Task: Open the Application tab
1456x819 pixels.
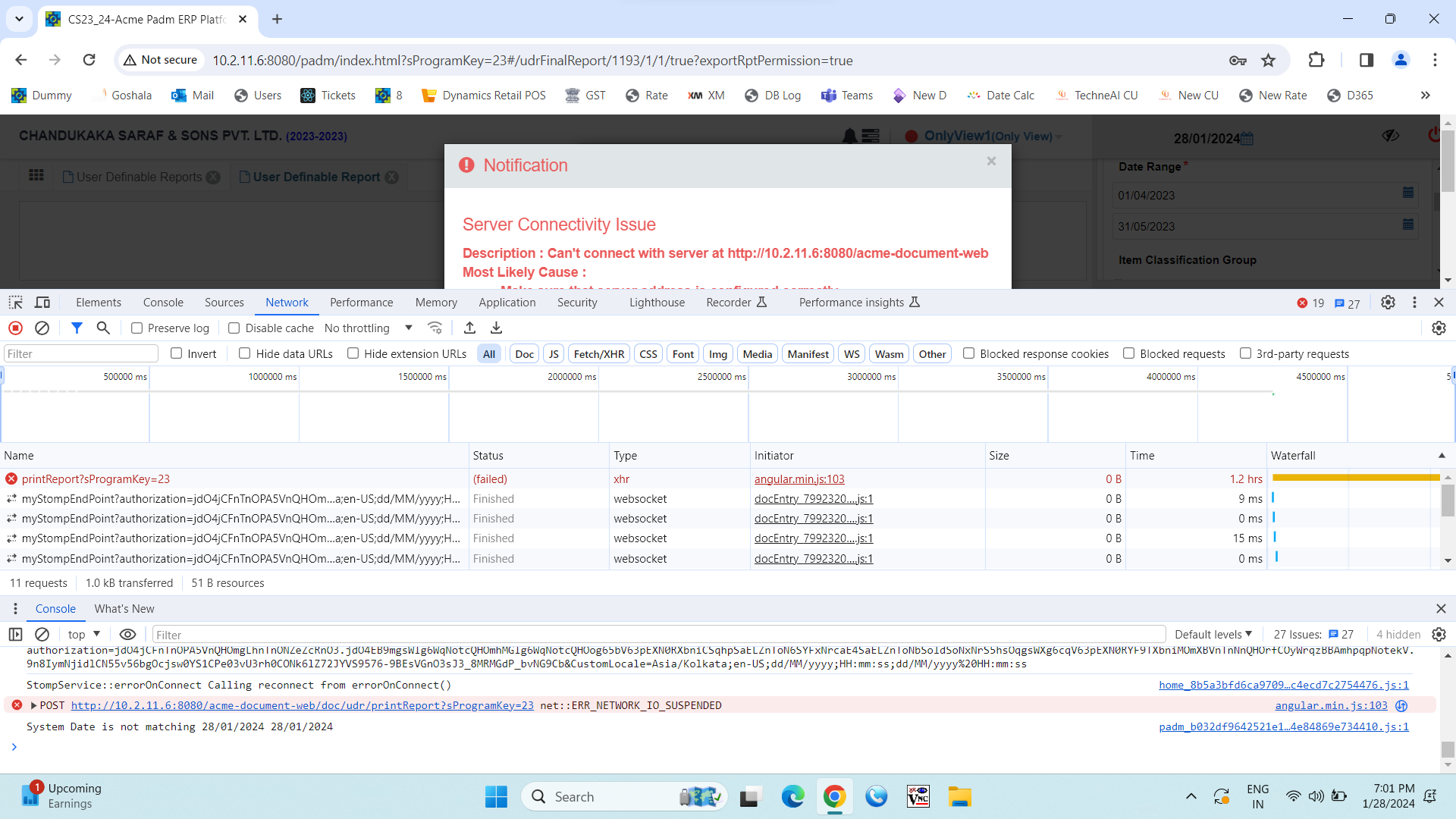Action: coord(507,303)
